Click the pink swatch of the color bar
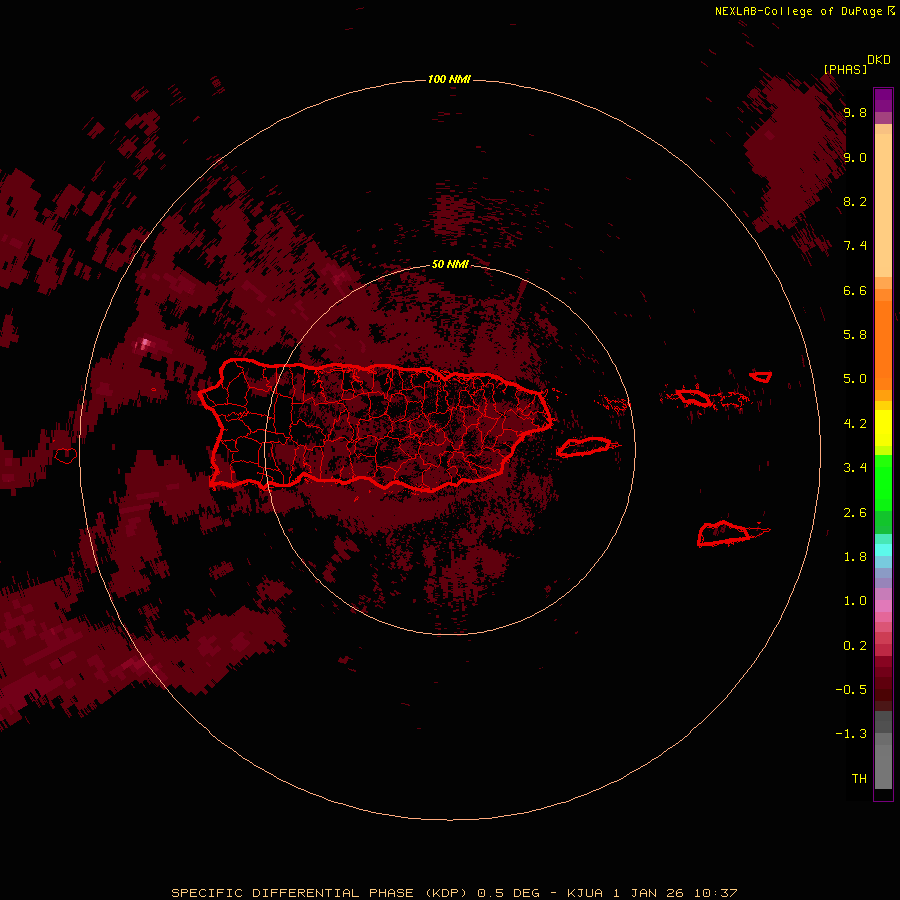Screen dimensions: 900x900 point(883,606)
